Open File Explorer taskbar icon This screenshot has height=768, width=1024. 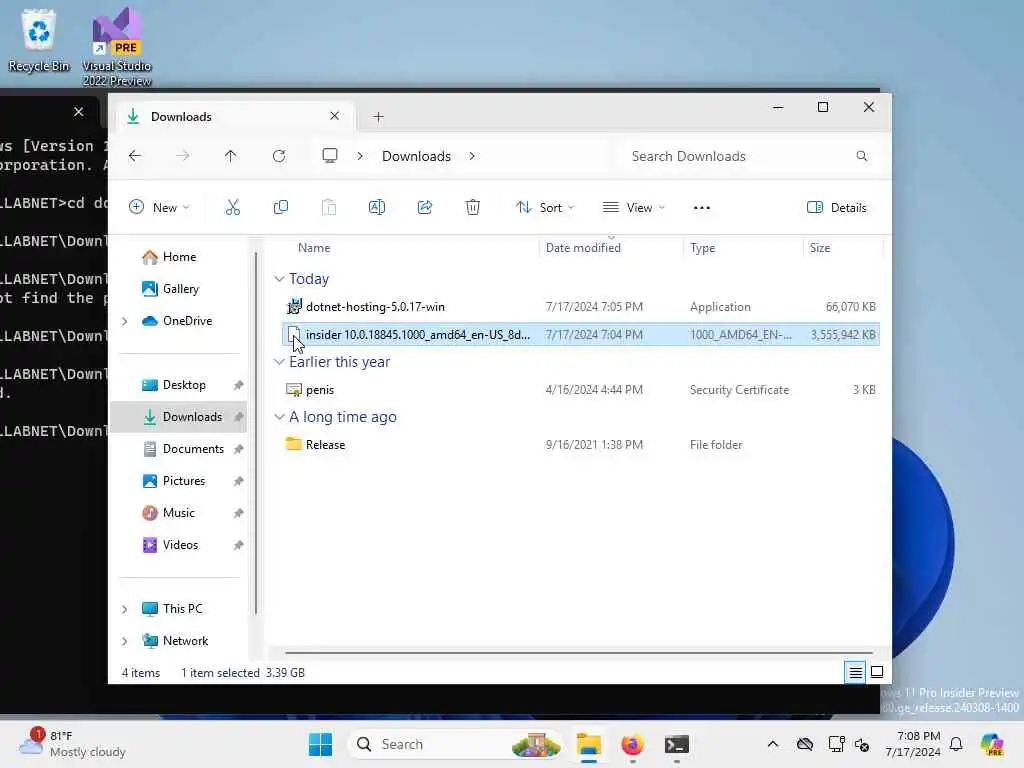point(588,744)
